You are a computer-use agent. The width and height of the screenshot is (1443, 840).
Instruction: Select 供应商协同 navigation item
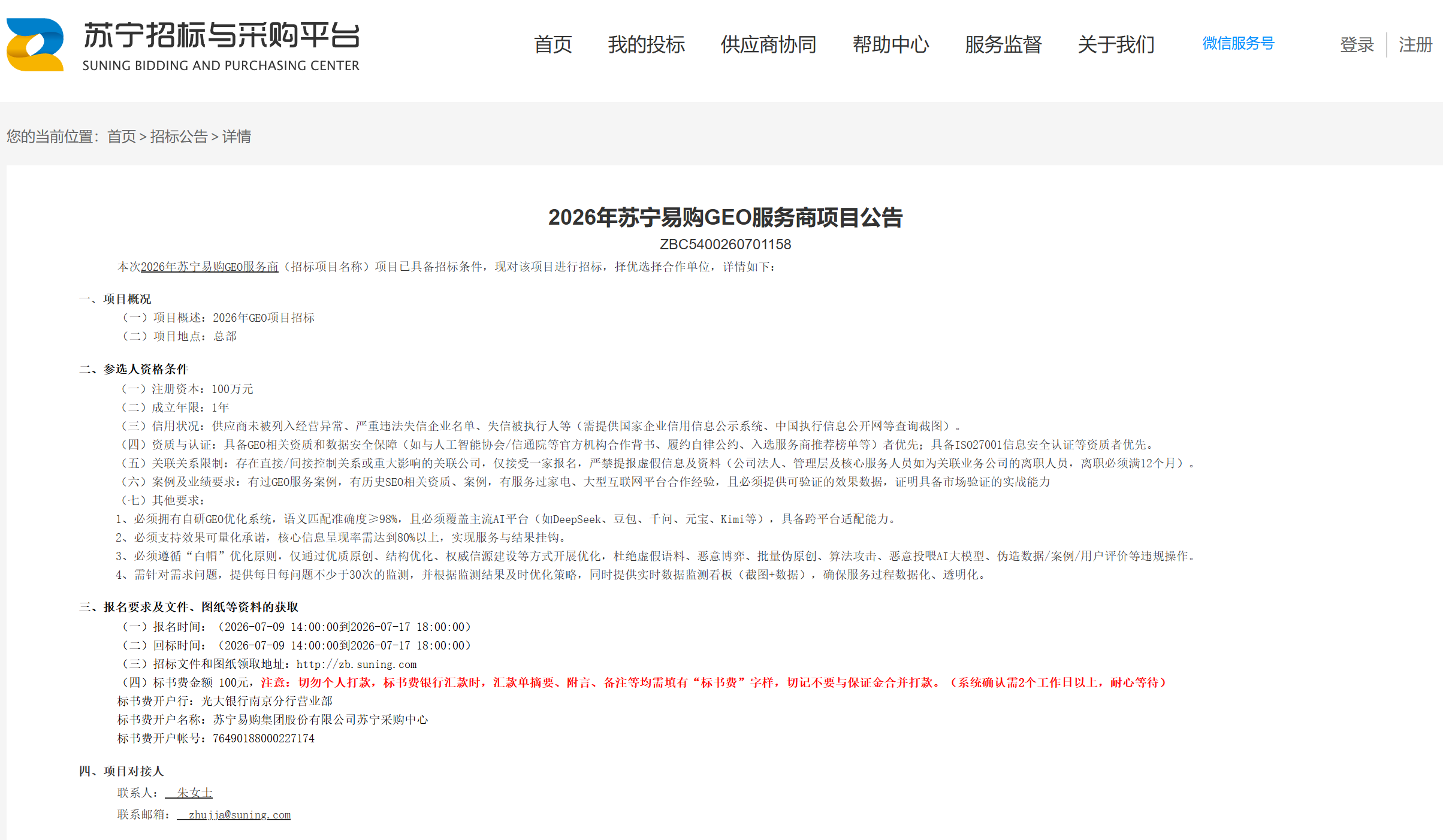pyautogui.click(x=768, y=44)
